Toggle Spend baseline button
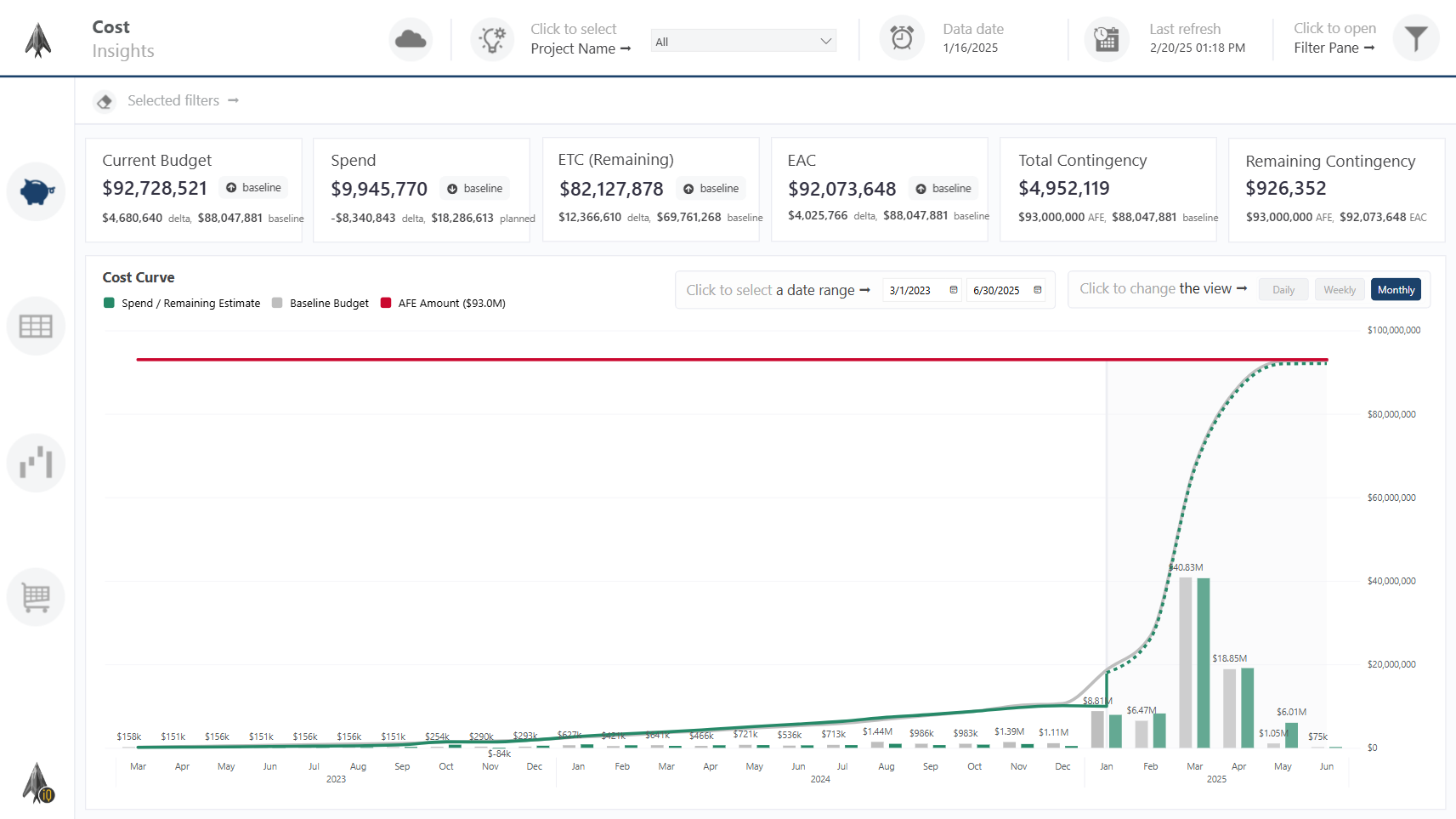The width and height of the screenshot is (1456, 819). [x=474, y=188]
